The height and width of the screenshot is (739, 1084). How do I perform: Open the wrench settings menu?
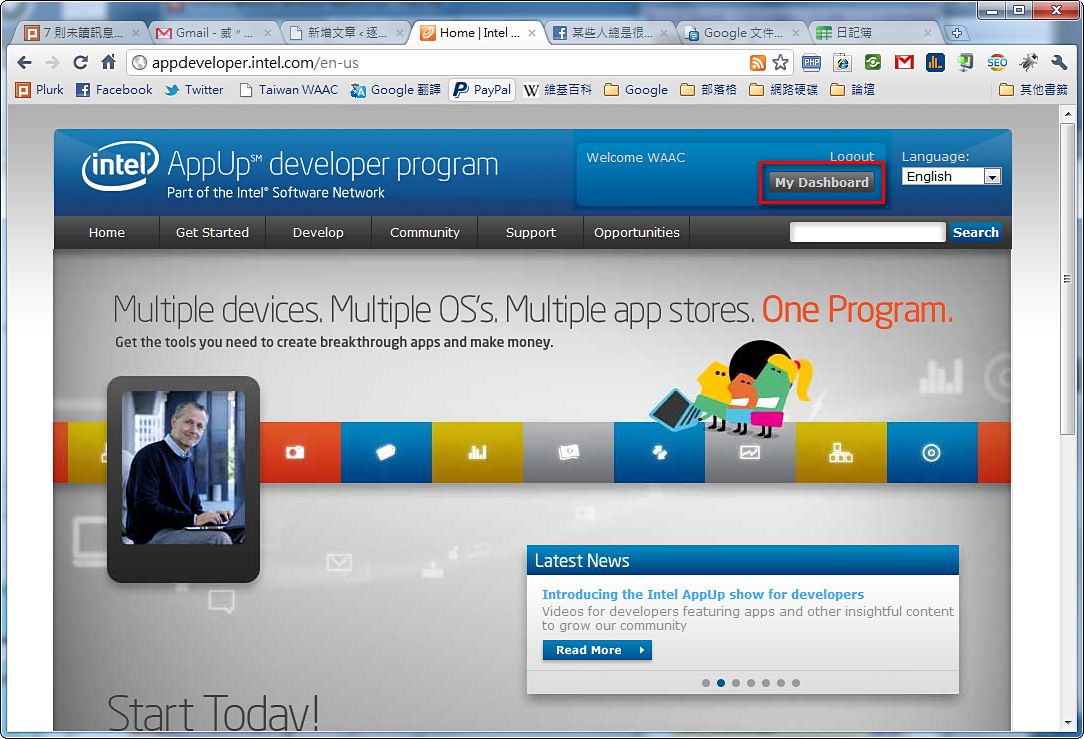click(x=1059, y=63)
